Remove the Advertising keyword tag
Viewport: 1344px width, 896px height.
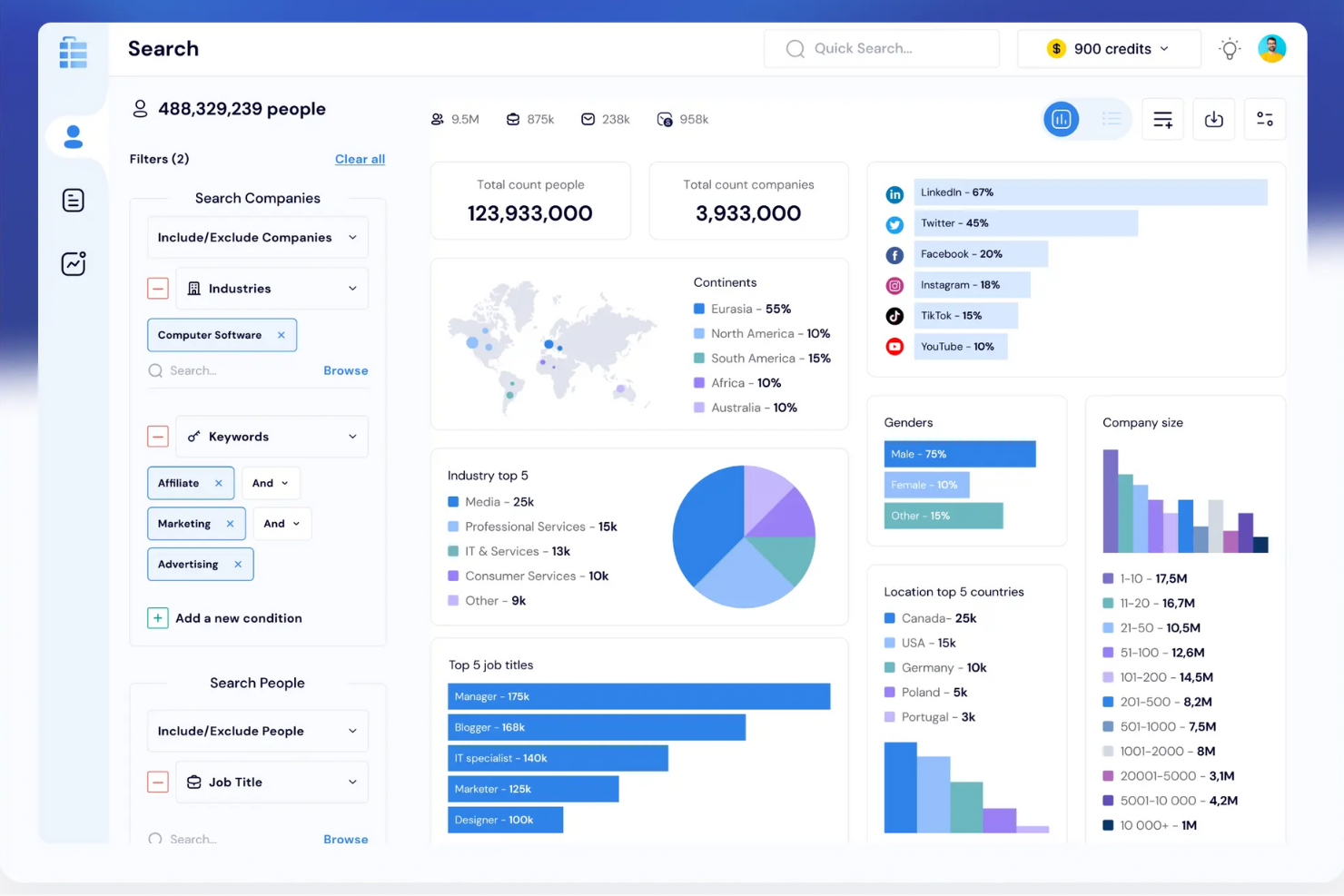click(x=238, y=565)
